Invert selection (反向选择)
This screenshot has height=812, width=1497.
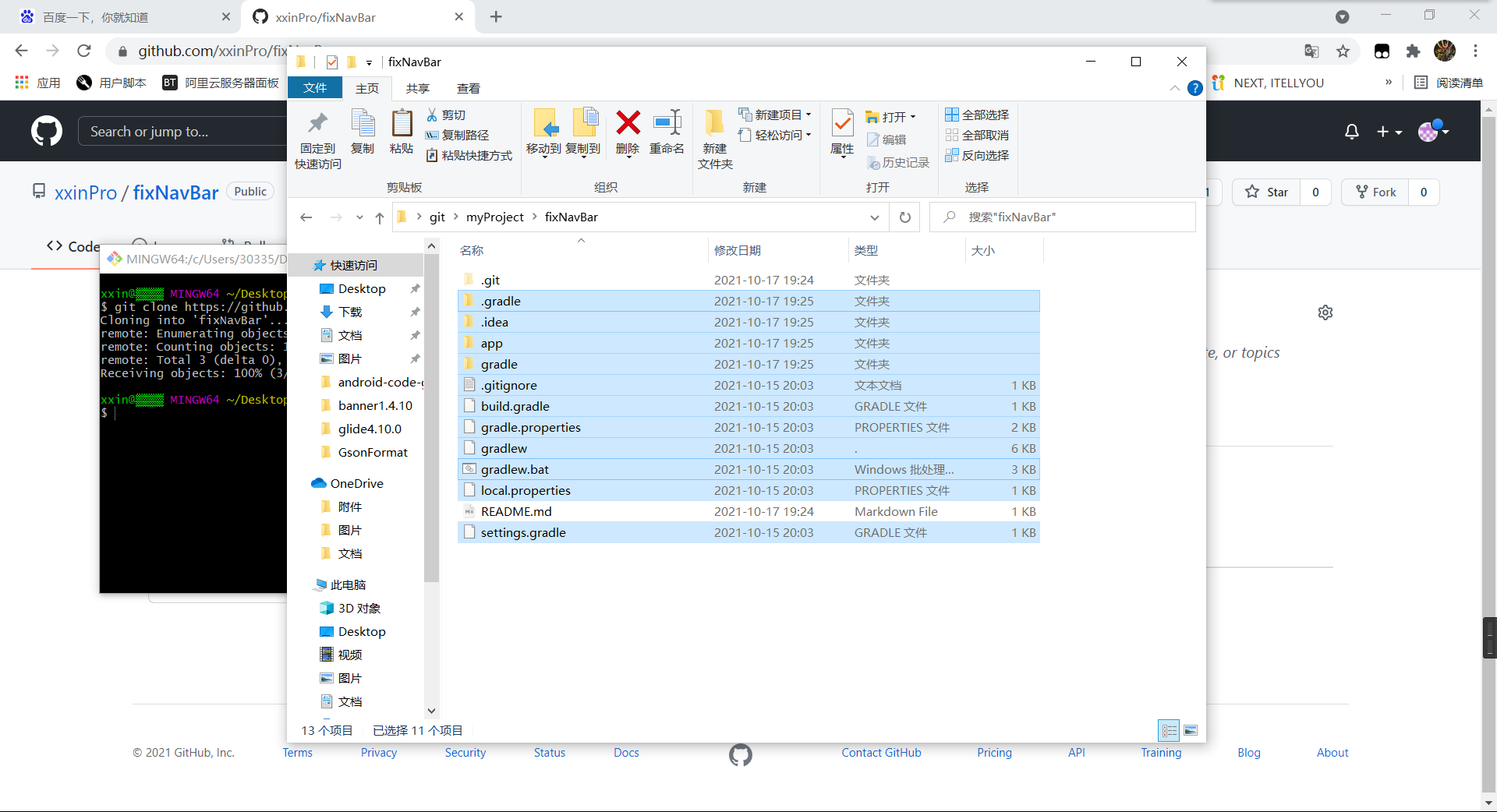tap(977, 155)
